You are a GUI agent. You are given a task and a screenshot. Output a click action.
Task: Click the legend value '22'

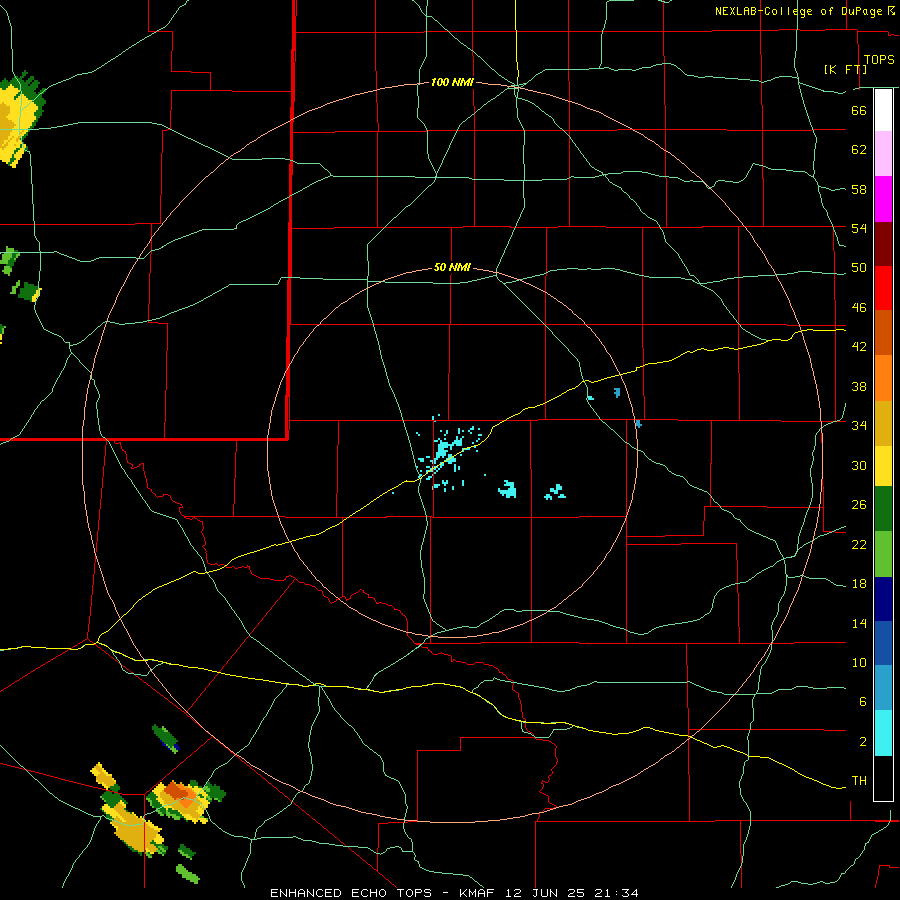(x=859, y=545)
